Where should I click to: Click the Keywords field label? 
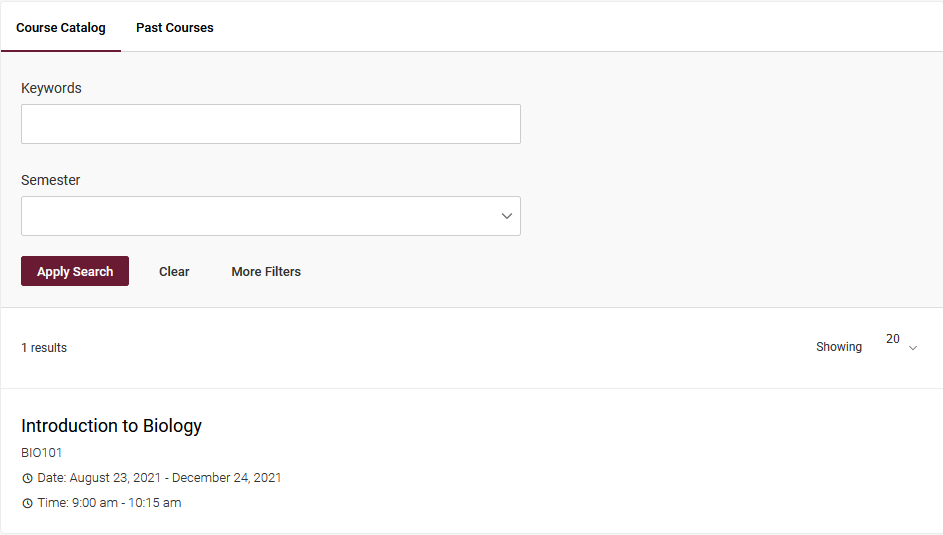pyautogui.click(x=51, y=88)
